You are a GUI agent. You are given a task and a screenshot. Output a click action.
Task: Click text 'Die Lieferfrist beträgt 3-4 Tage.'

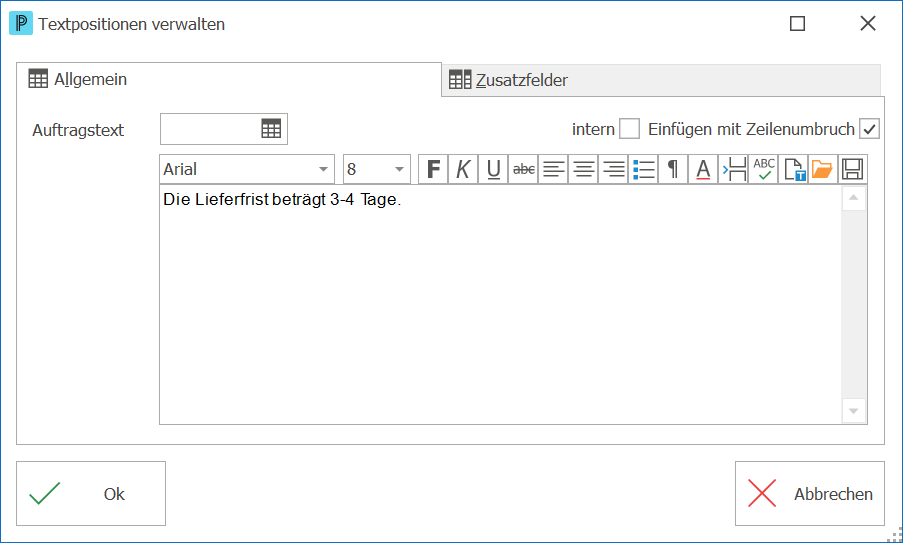pos(282,200)
